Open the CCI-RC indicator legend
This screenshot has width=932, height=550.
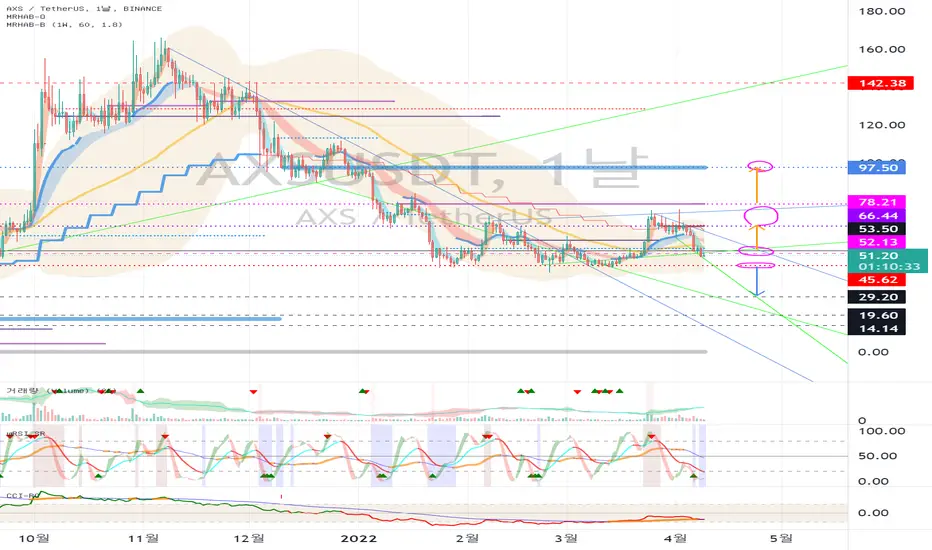pyautogui.click(x=23, y=495)
